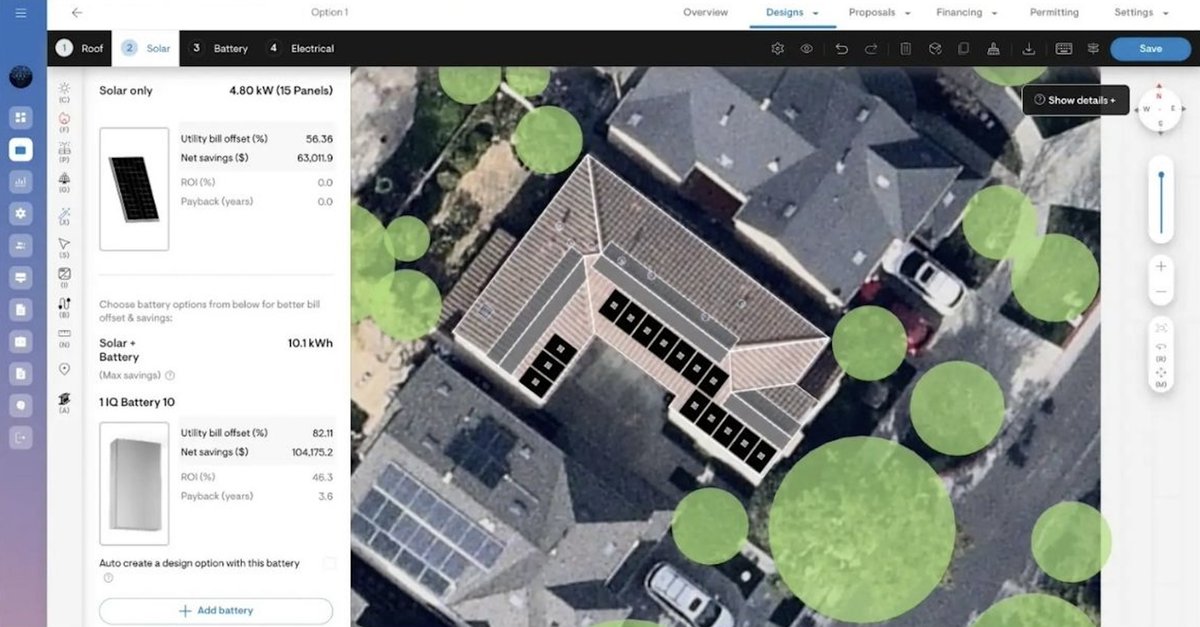Select the highlighted projects sidebar icon

coord(21,150)
